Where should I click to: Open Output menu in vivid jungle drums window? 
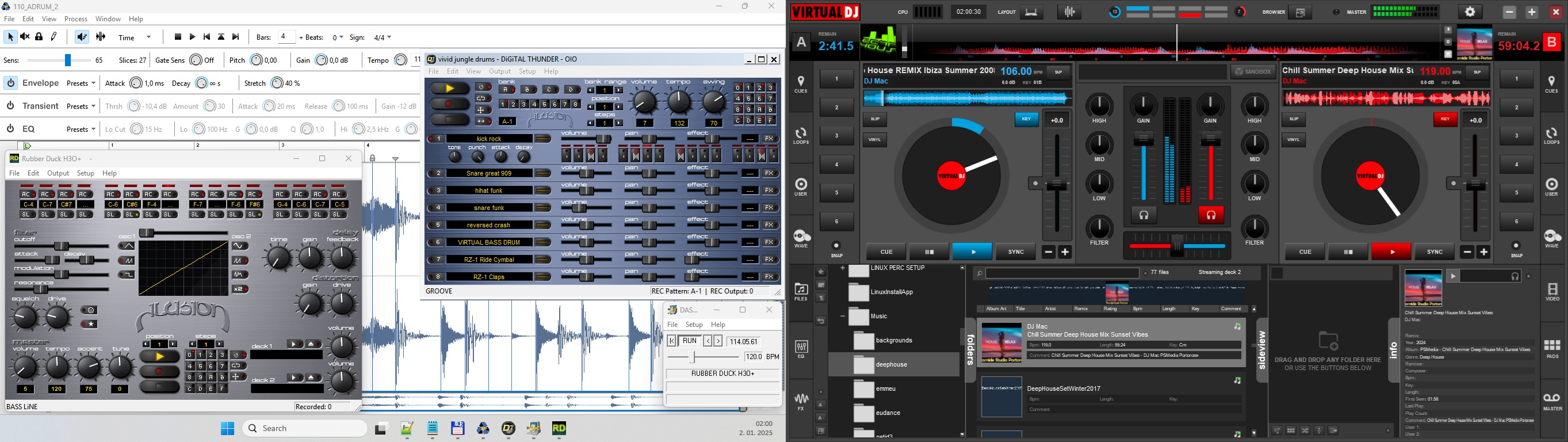tap(500, 72)
